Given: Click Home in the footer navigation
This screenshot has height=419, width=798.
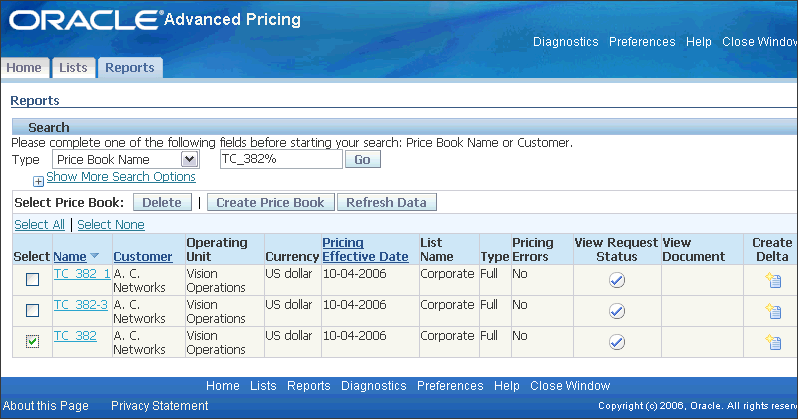Looking at the screenshot, I should (x=223, y=385).
